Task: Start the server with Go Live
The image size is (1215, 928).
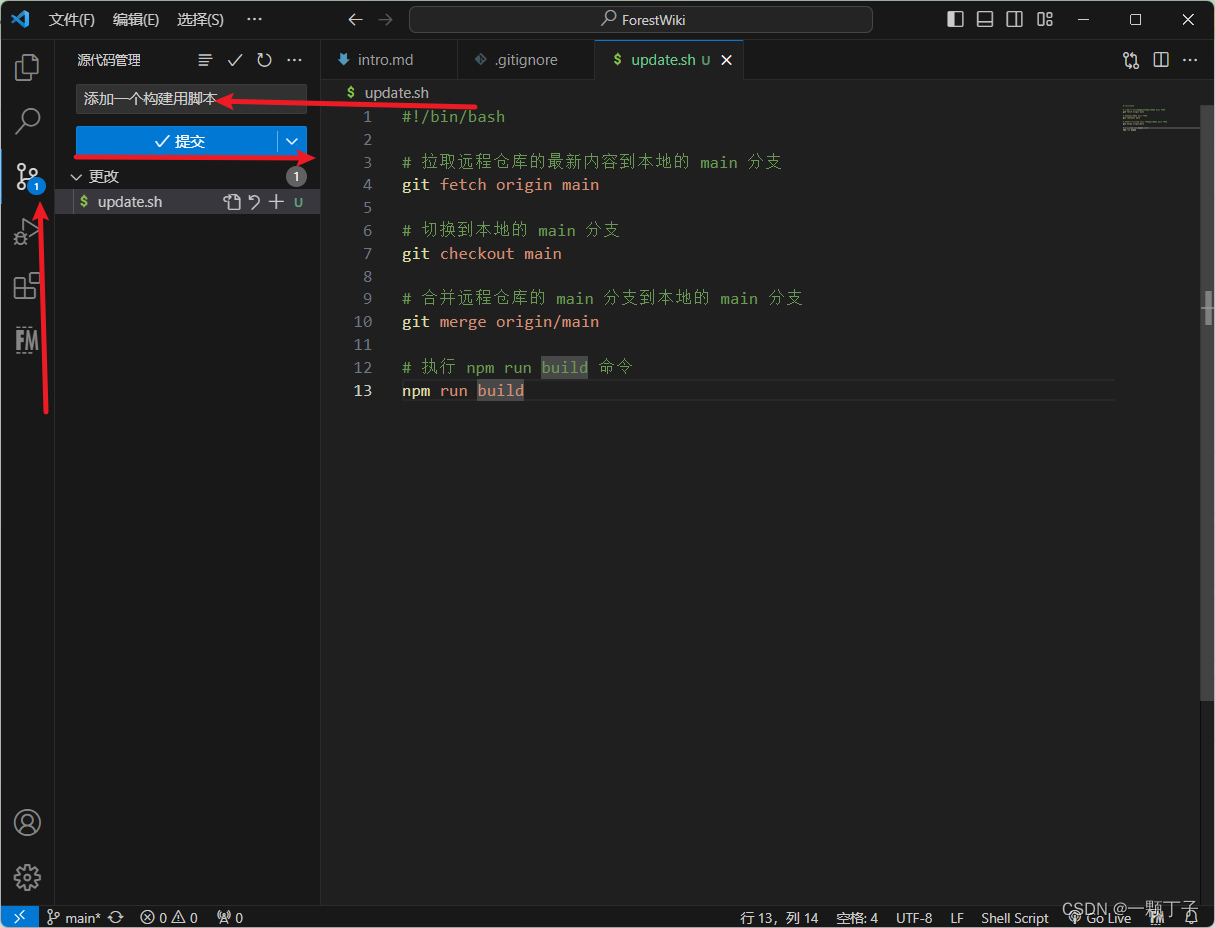Action: click(1100, 917)
